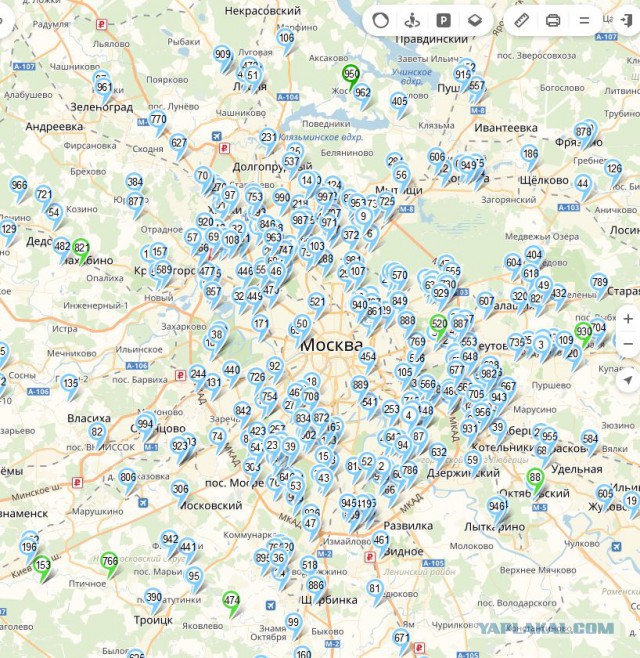
Task: Open the map layers selector
Action: pos(475,20)
